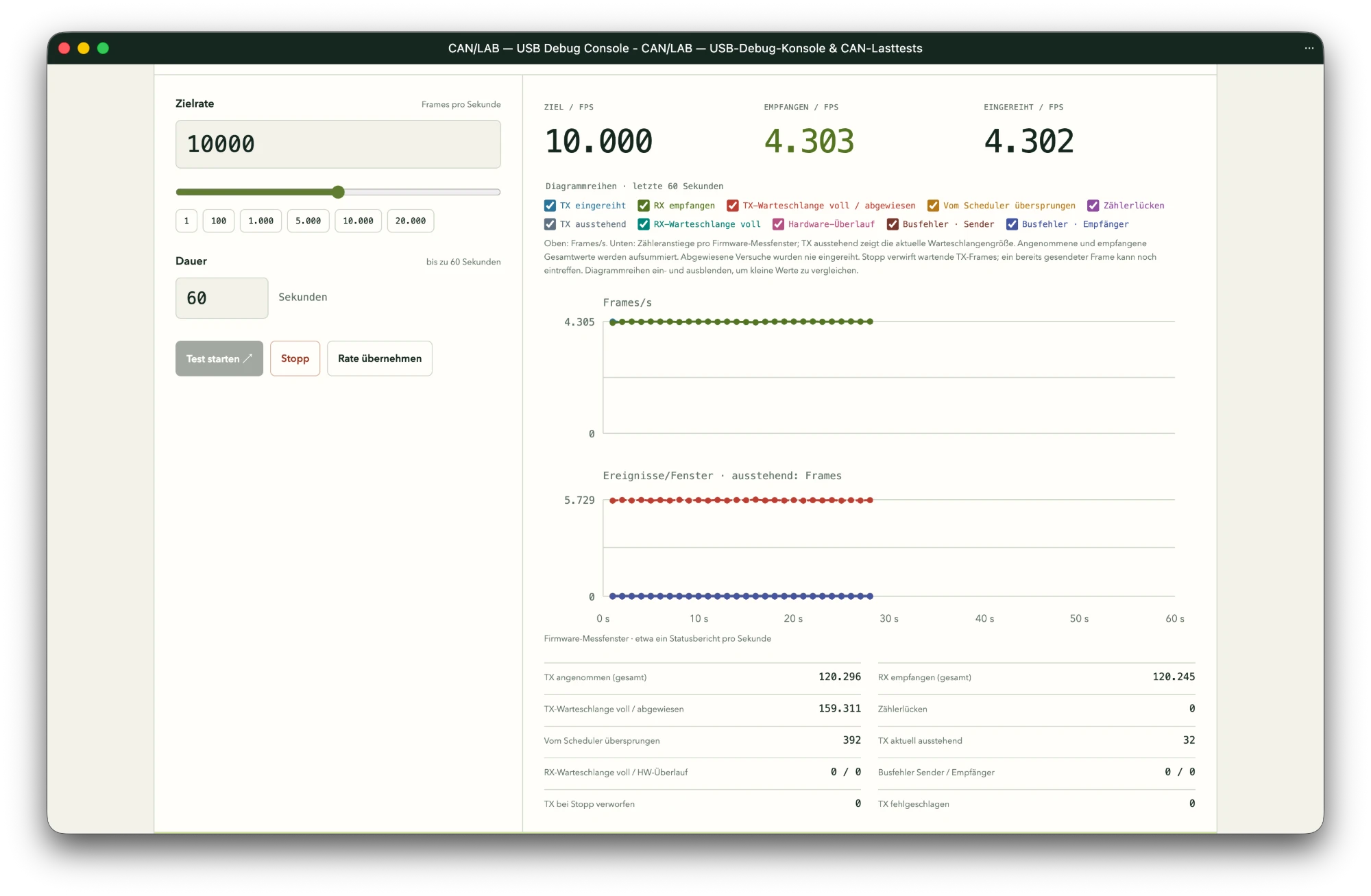Select the 100 rate preset
This screenshot has height=896, width=1371.
point(219,221)
